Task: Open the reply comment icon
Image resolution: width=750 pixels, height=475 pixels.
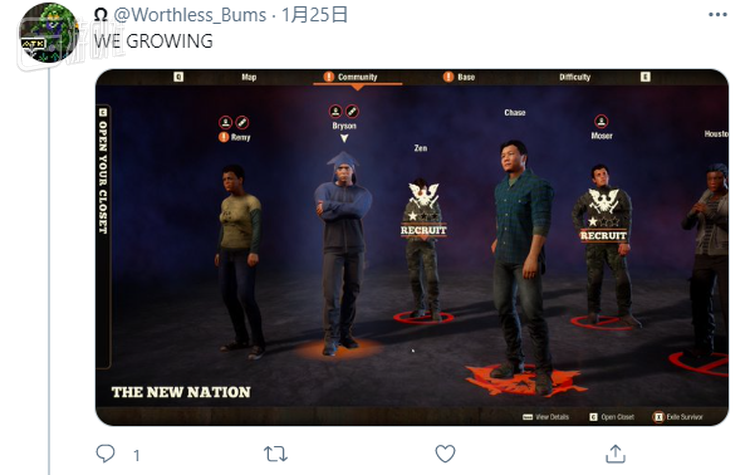Action: tap(105, 453)
